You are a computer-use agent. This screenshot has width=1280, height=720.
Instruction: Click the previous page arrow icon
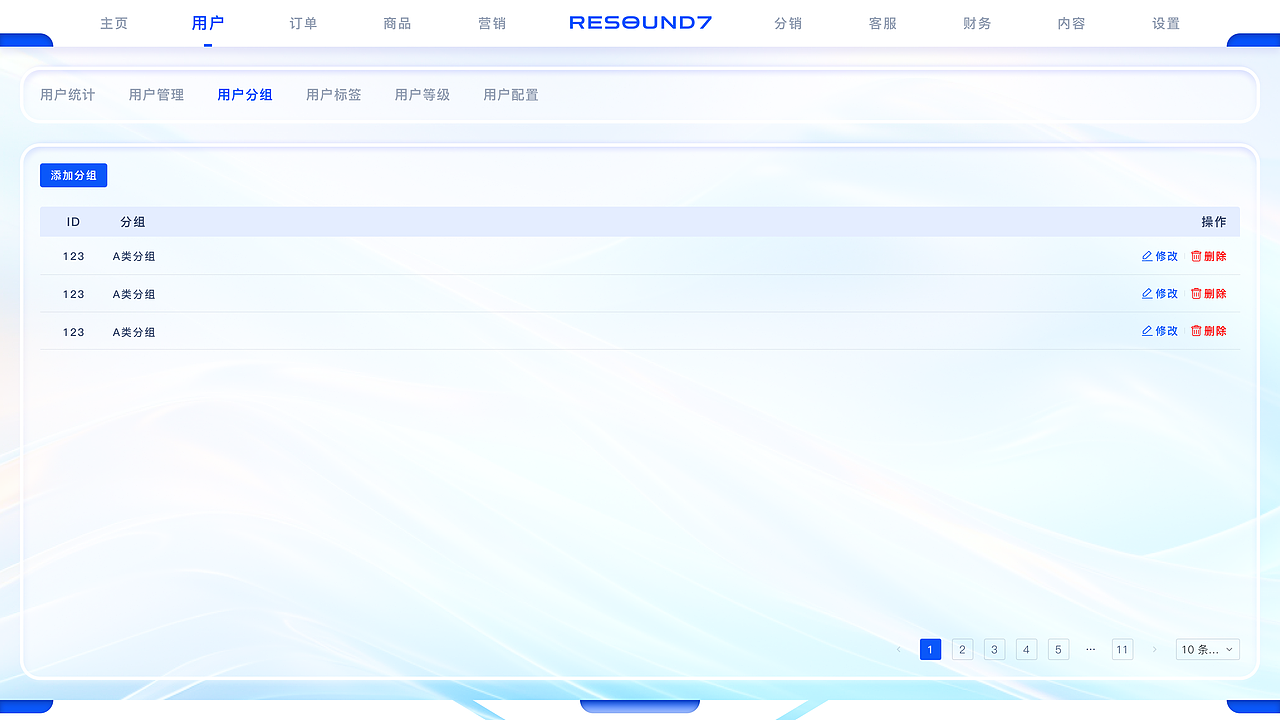coord(898,649)
